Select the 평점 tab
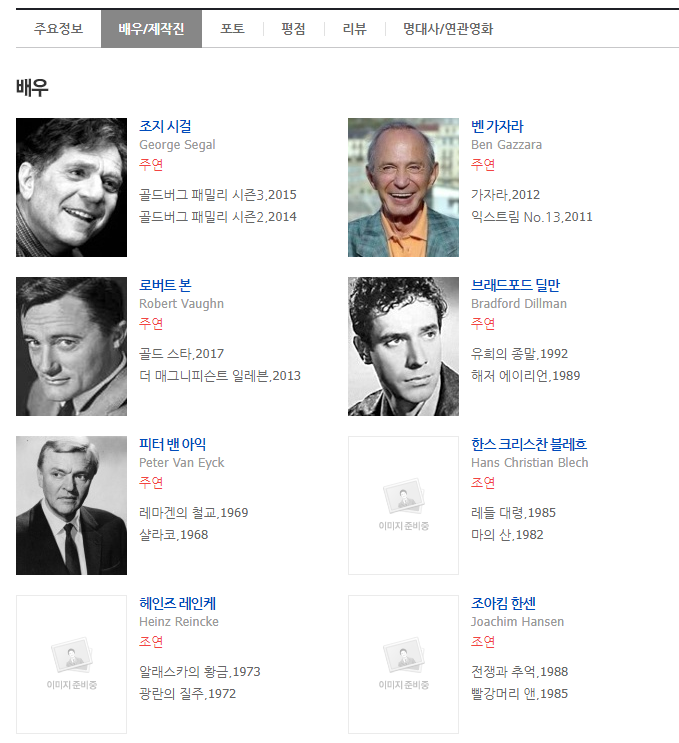 pyautogui.click(x=293, y=29)
